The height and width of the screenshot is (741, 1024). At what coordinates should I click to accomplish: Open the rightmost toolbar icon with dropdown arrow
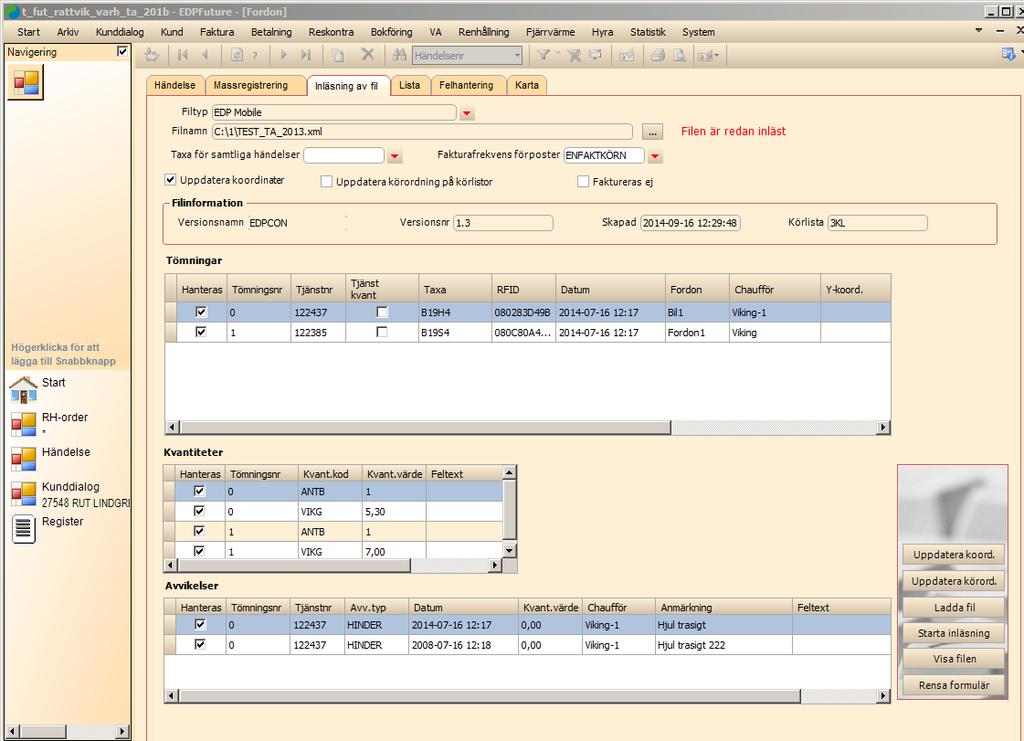pos(708,55)
